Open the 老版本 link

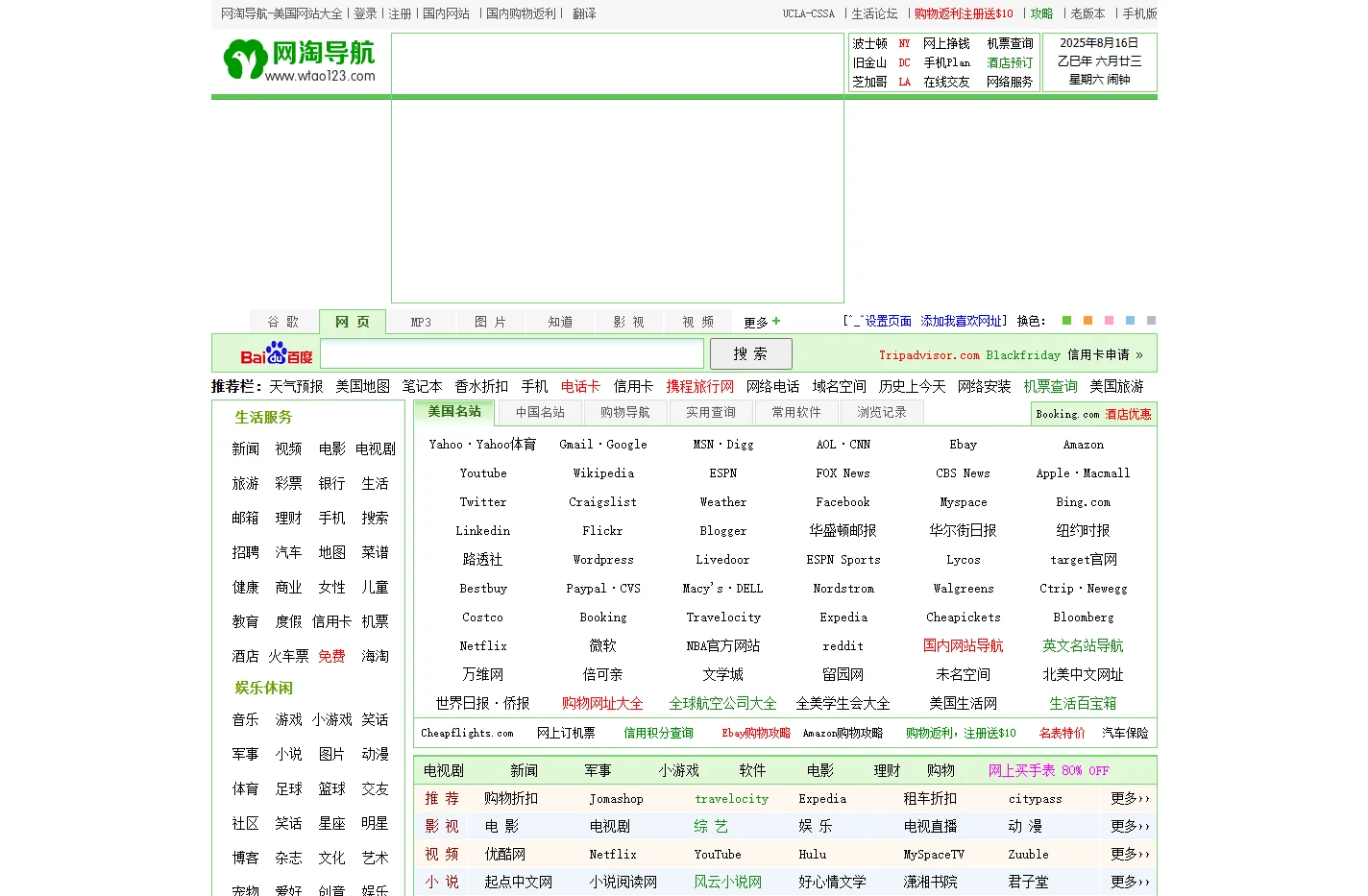(x=1087, y=13)
